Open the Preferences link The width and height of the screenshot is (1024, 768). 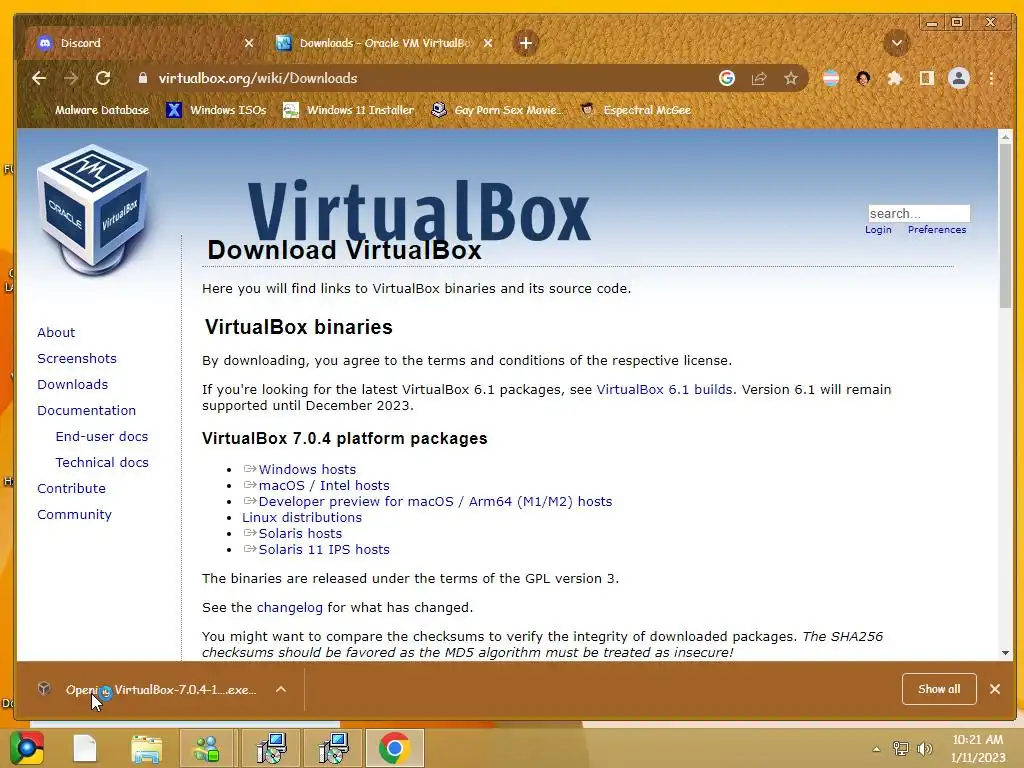pyautogui.click(x=936, y=230)
